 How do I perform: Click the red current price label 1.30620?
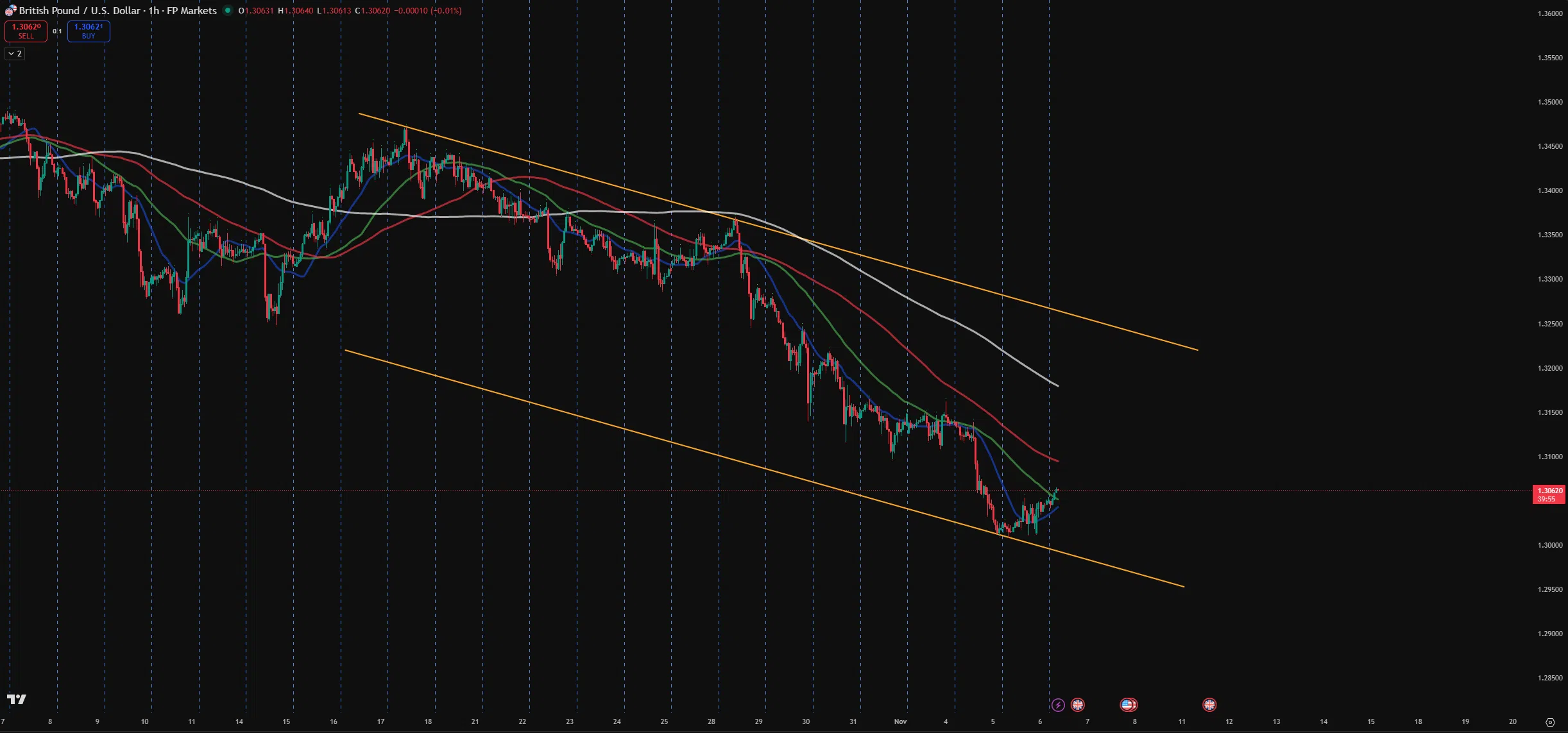coord(1549,494)
